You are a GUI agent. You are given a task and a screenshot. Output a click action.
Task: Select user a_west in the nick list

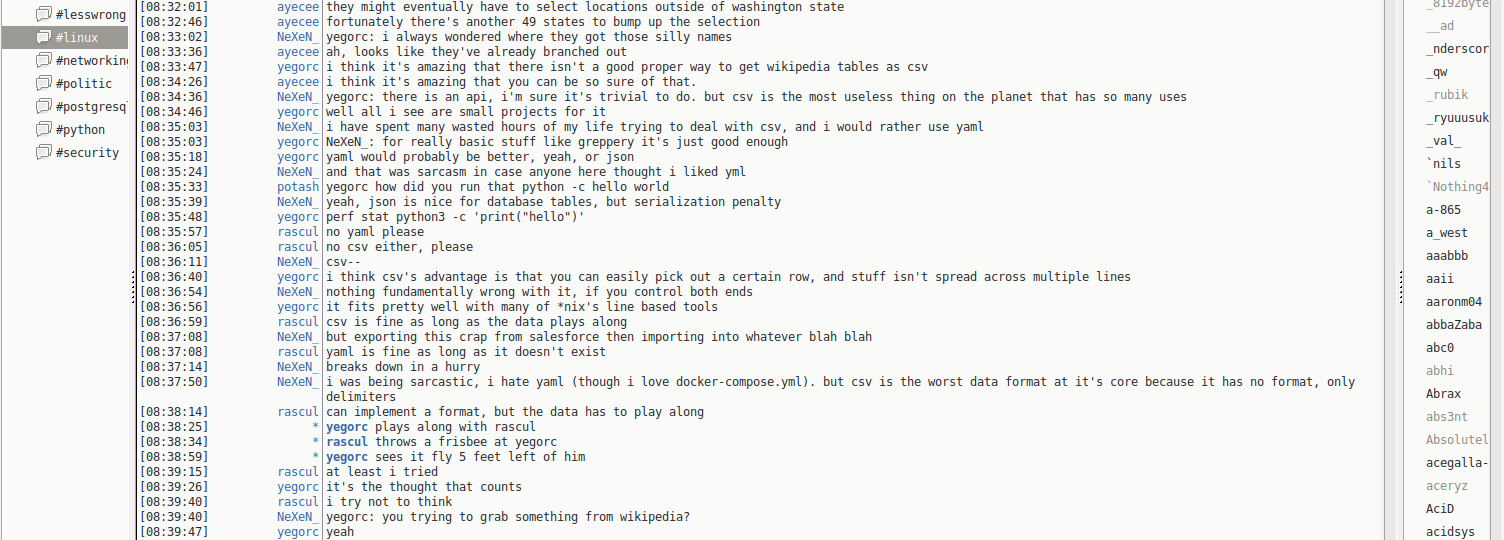tap(1446, 233)
